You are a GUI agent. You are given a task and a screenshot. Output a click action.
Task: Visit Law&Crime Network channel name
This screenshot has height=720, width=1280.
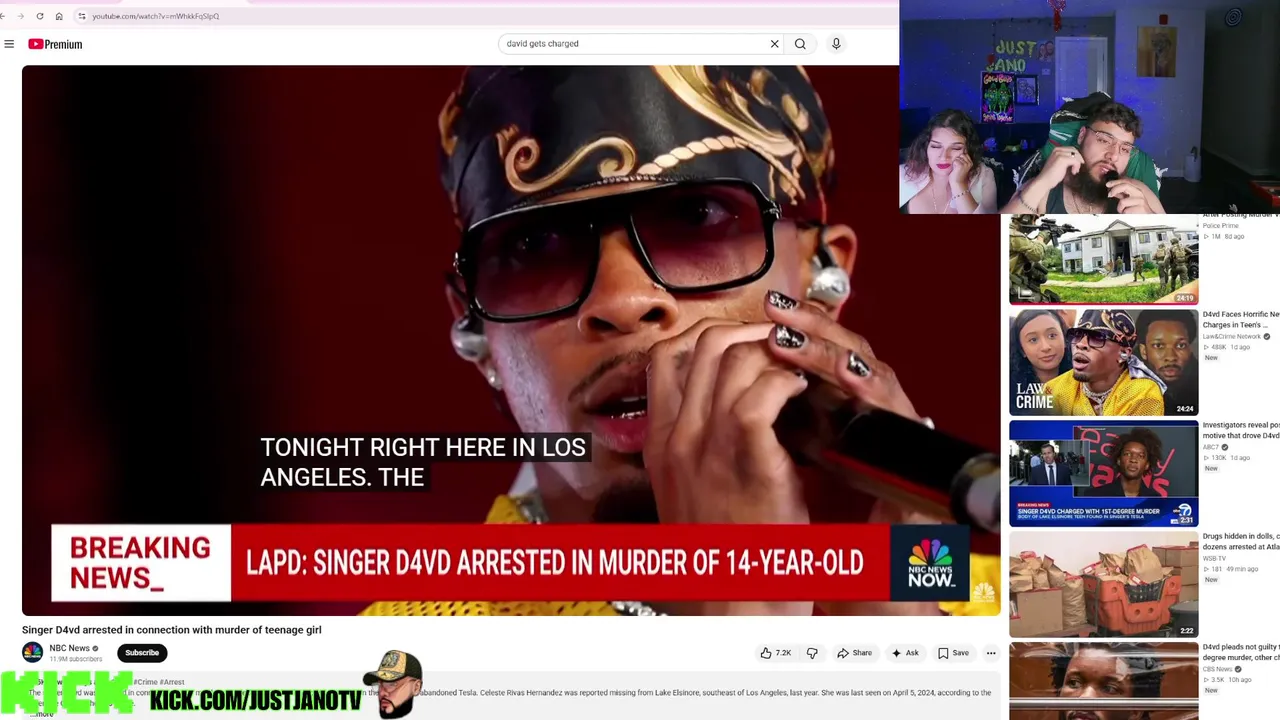tap(1232, 337)
